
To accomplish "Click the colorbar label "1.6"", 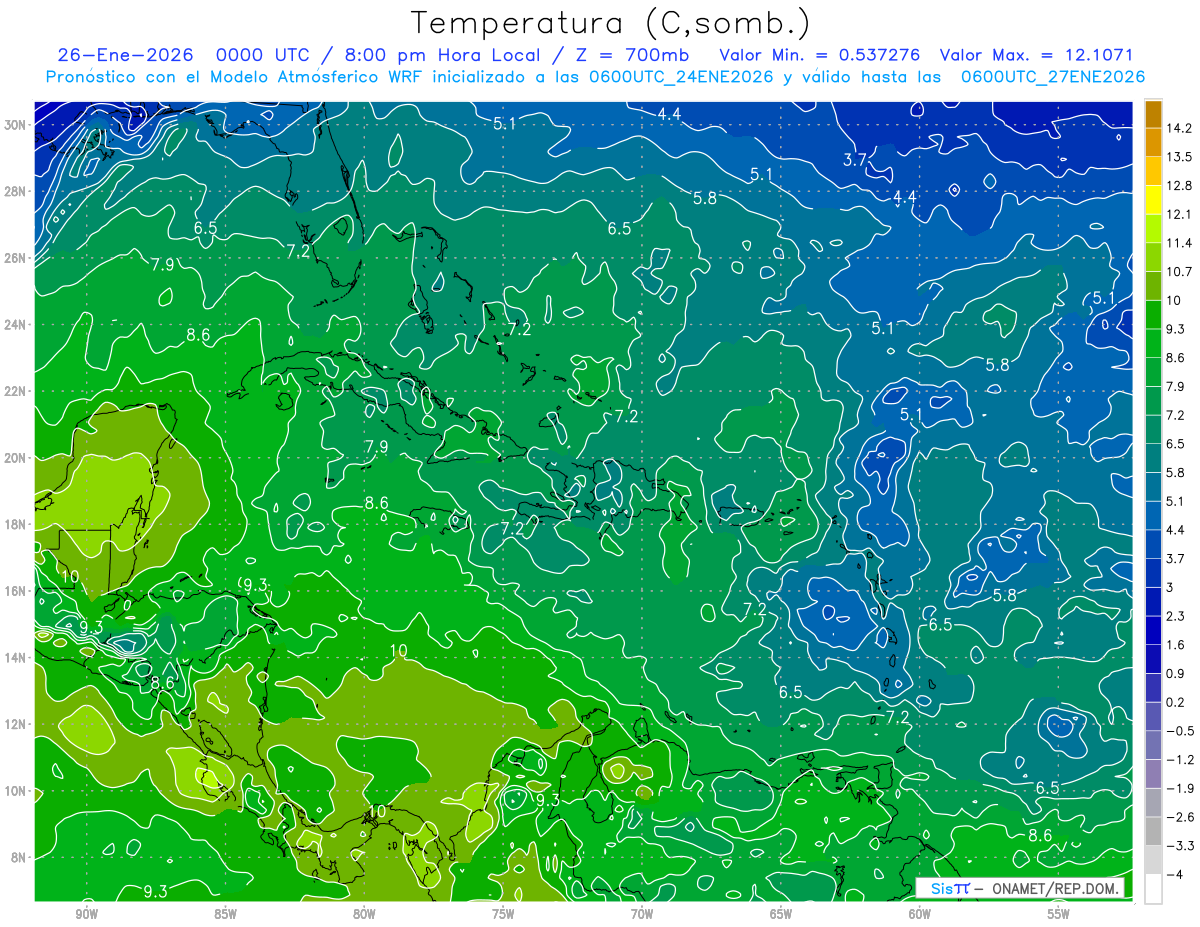I will (x=1176, y=645).
